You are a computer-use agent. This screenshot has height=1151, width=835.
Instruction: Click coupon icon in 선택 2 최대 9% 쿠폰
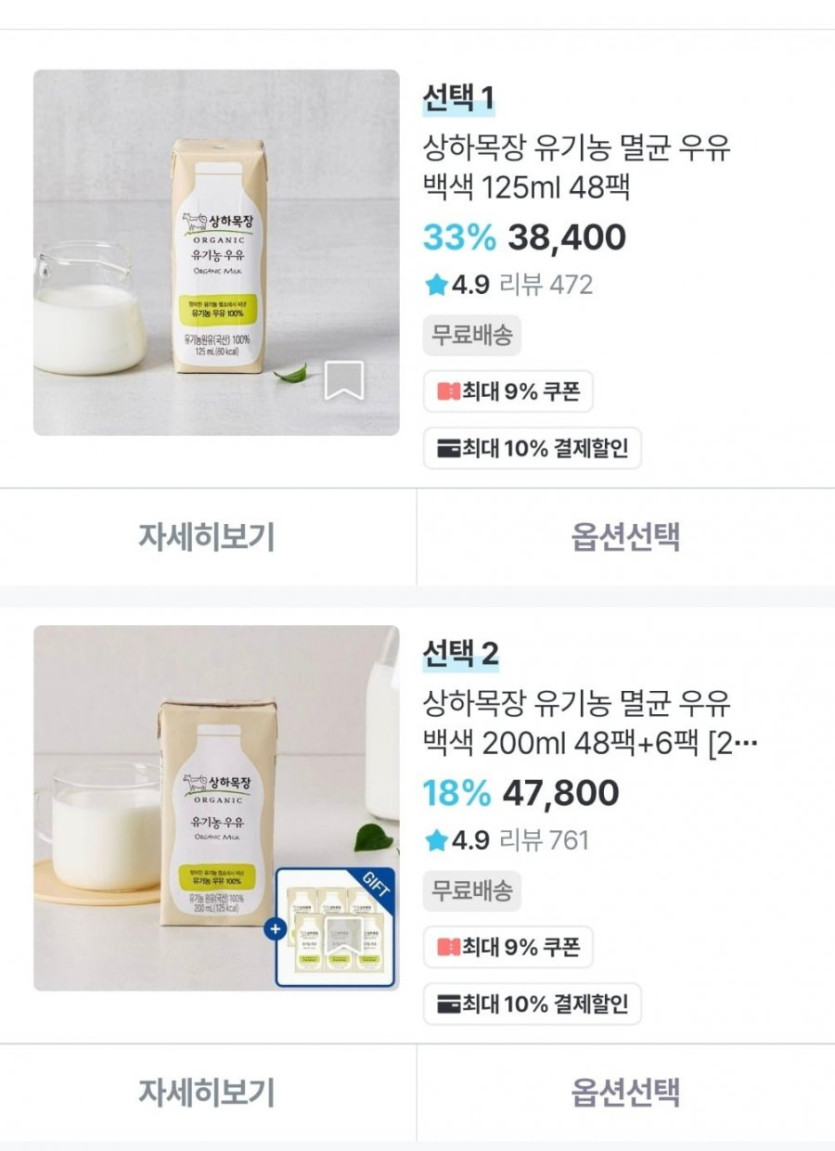tap(448, 948)
